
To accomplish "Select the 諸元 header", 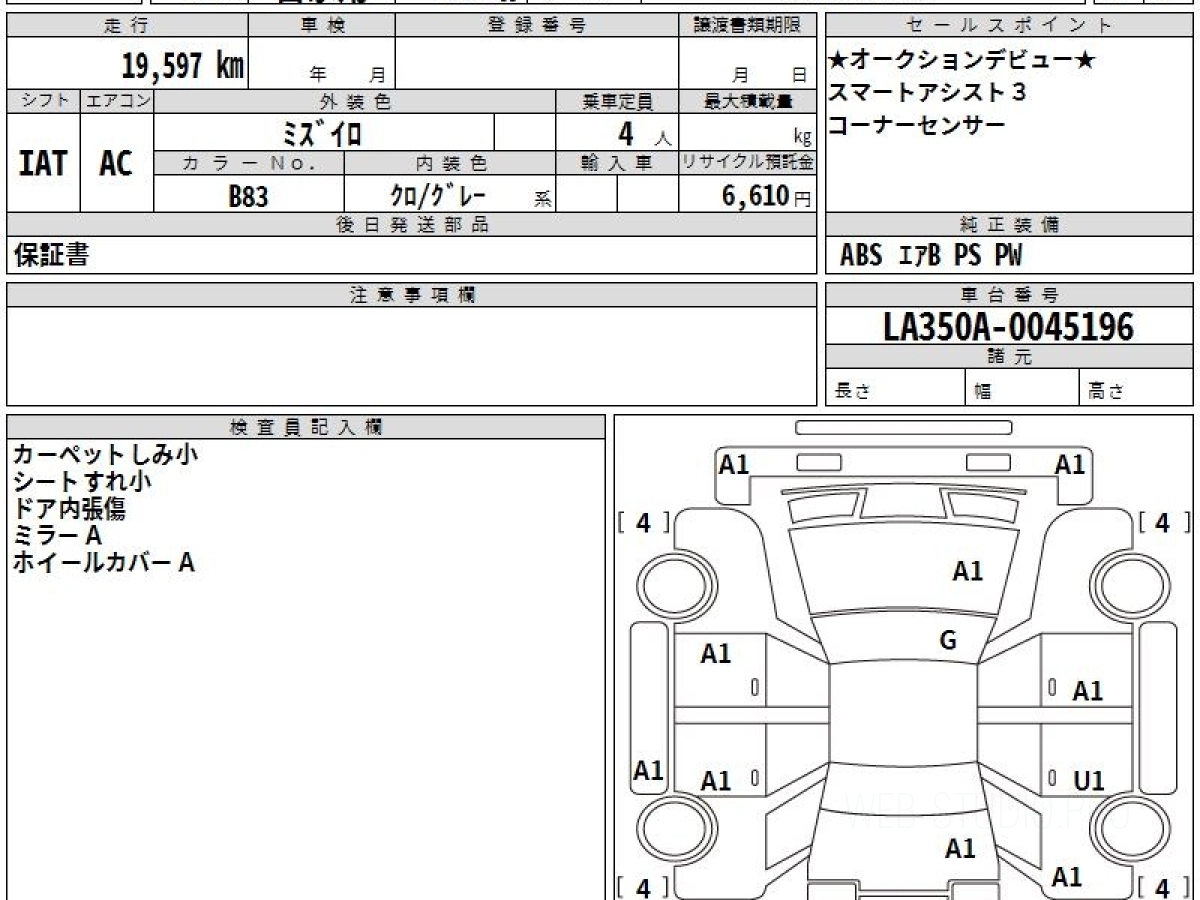I will coord(1009,357).
